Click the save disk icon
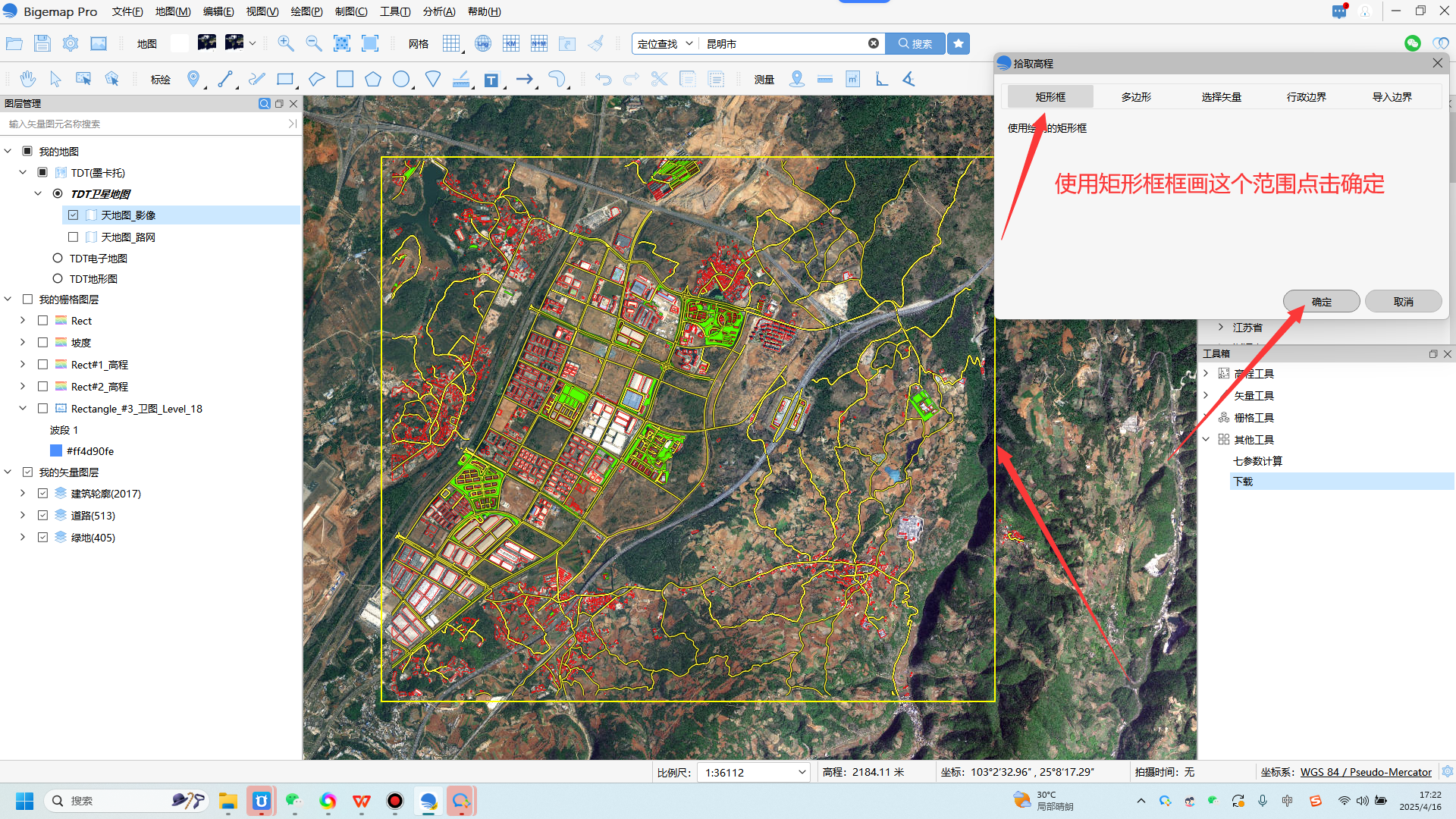 click(x=42, y=43)
